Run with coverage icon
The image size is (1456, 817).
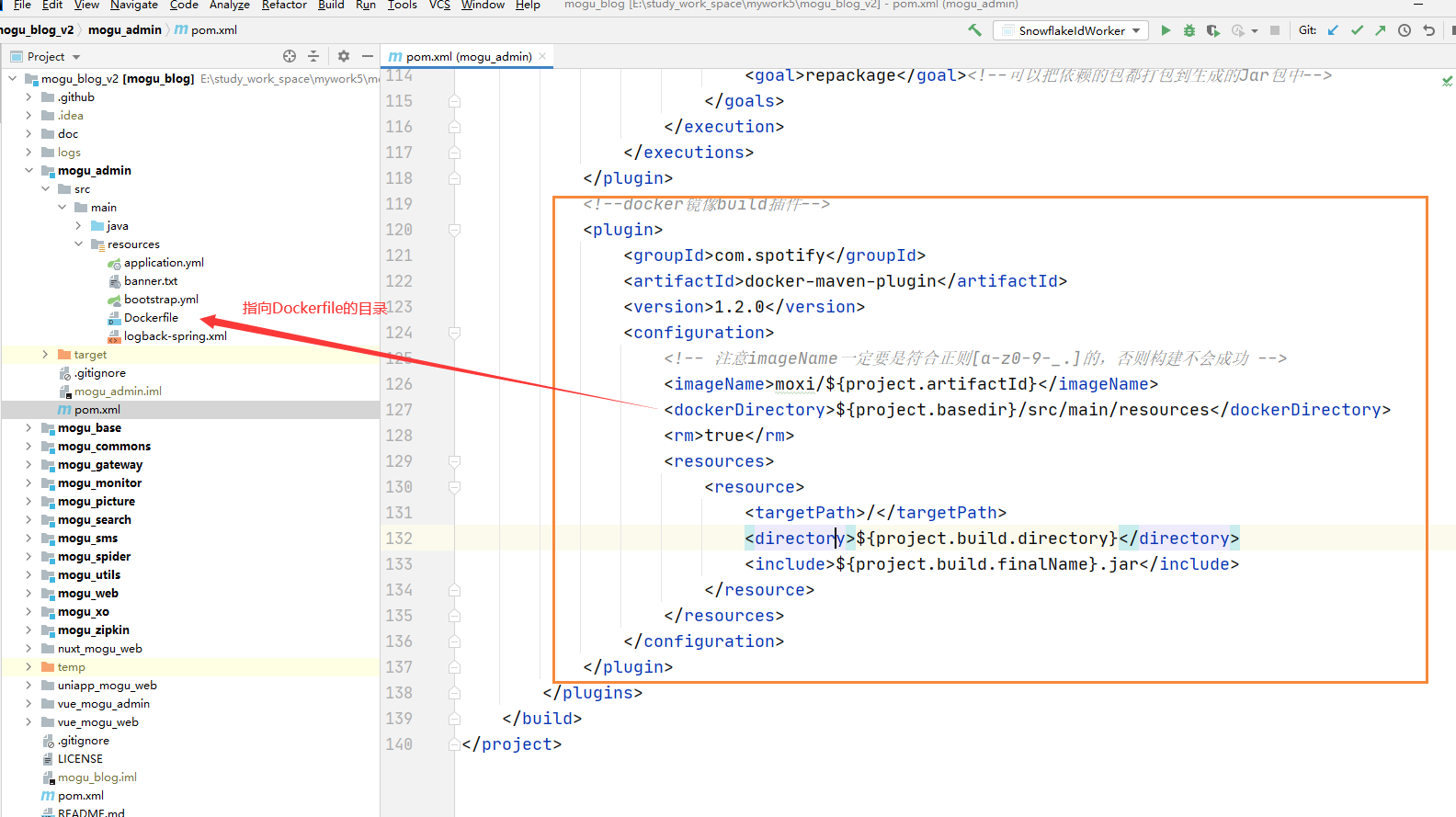click(1213, 30)
